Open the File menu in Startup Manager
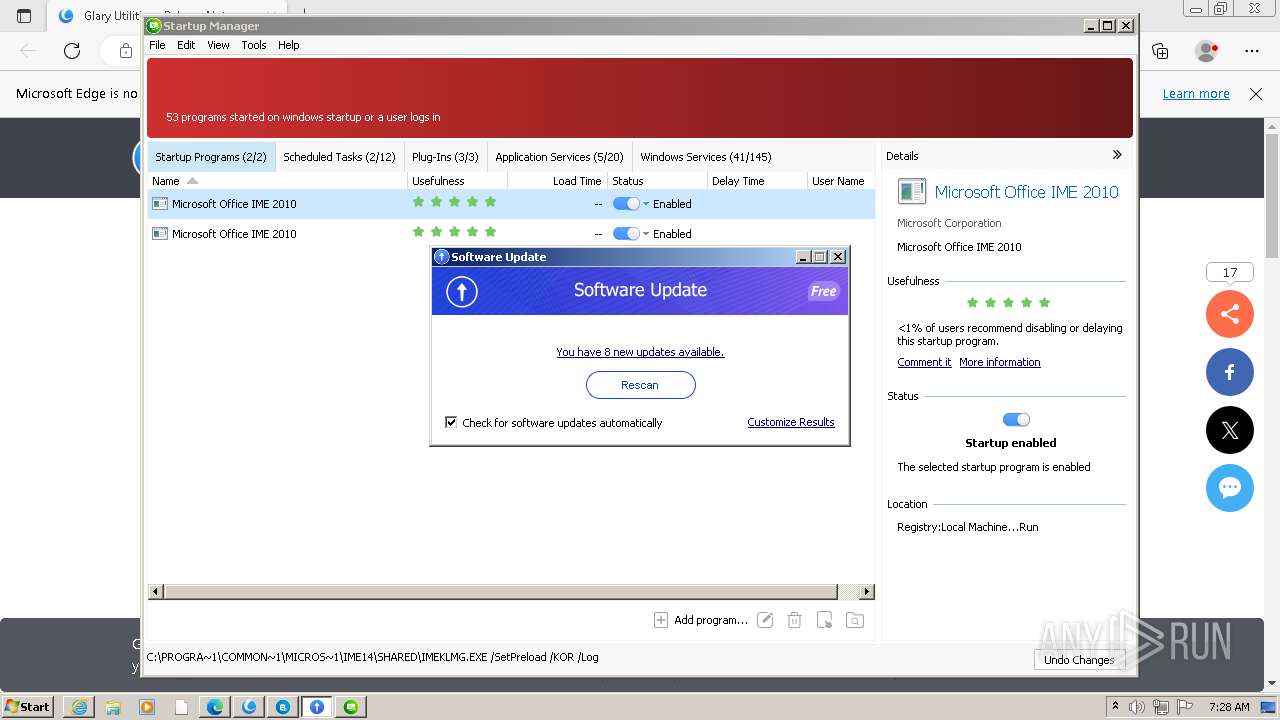Screen dimensions: 1280x720 [x=157, y=45]
